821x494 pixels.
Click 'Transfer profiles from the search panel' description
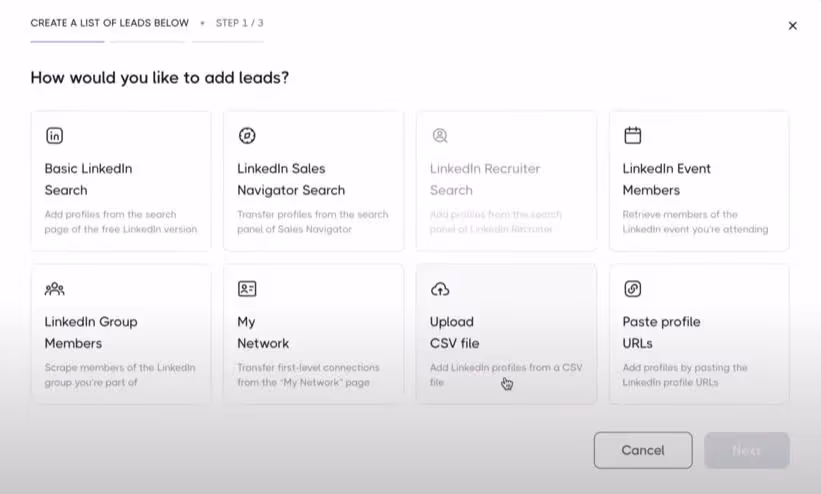click(x=313, y=222)
